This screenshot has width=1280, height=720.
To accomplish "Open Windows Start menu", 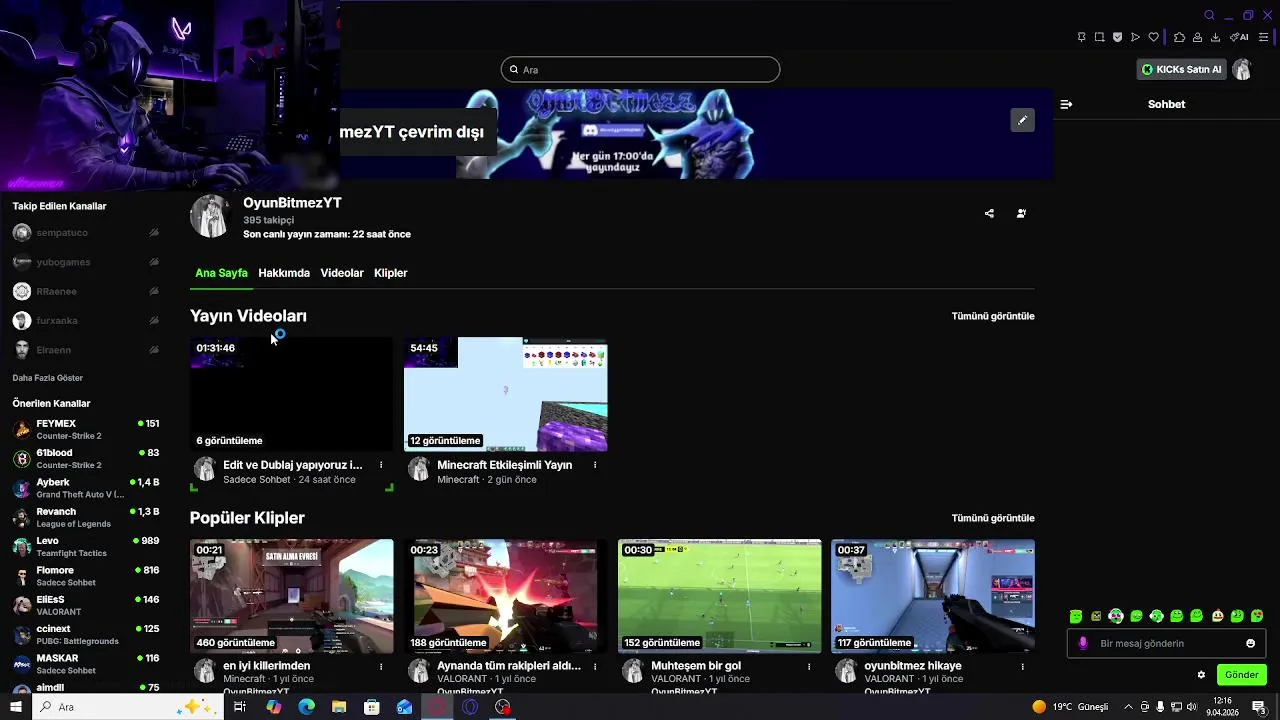I will coord(15,707).
